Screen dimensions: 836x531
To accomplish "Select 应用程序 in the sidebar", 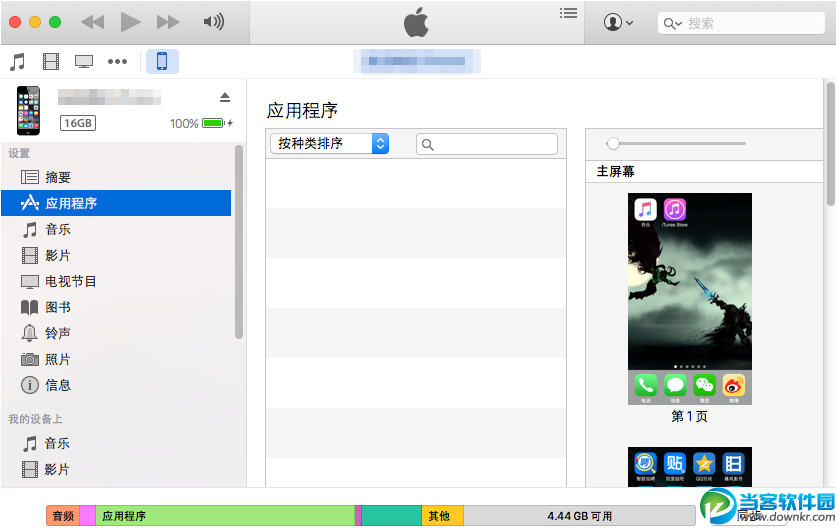I will (x=116, y=203).
